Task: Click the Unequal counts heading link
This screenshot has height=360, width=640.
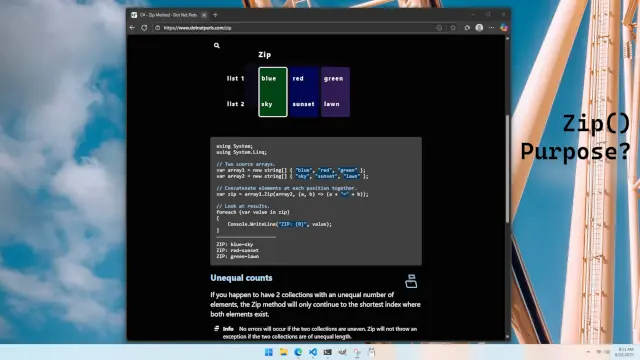Action: click(241, 278)
